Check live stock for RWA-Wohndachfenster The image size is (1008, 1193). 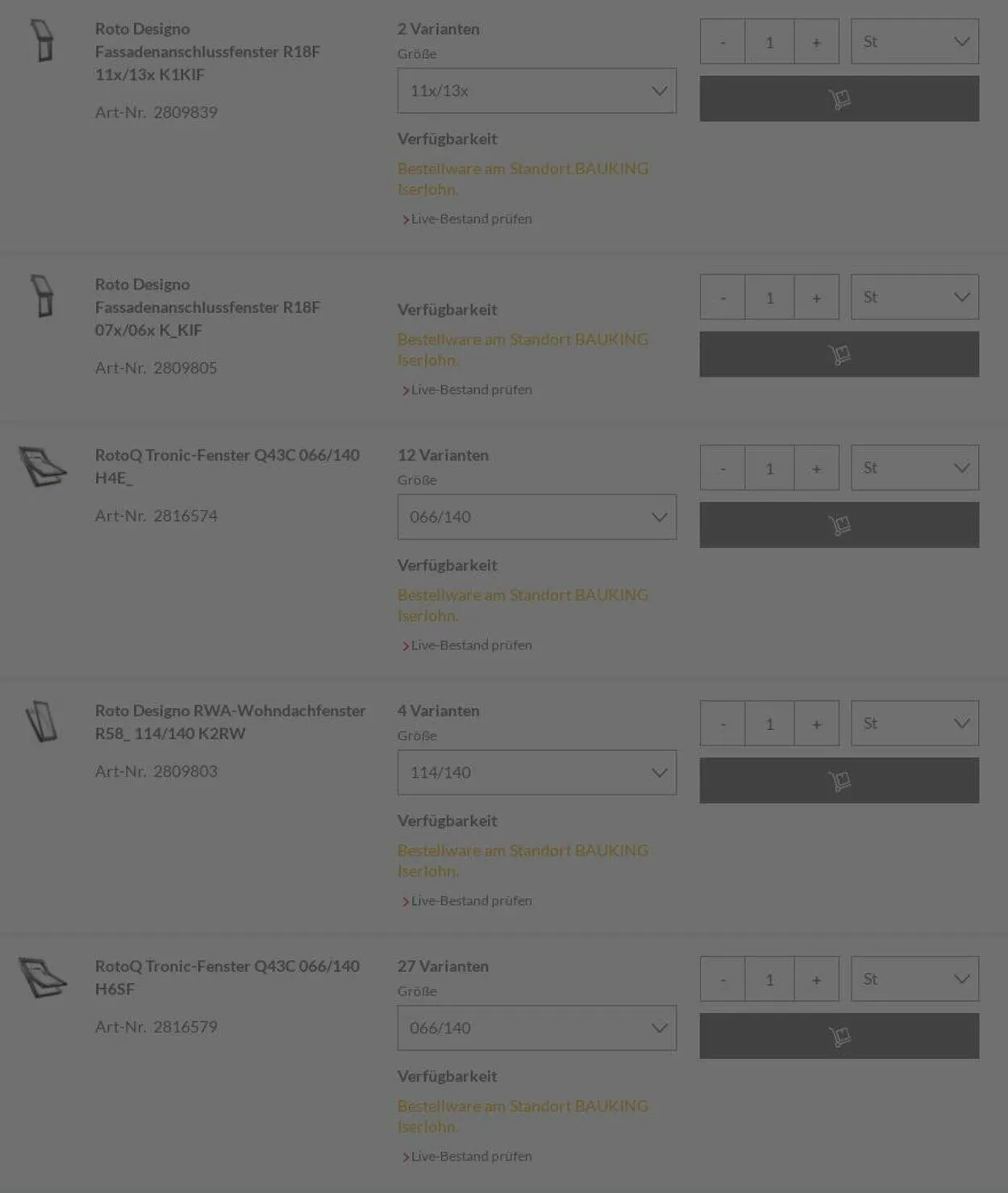point(471,901)
